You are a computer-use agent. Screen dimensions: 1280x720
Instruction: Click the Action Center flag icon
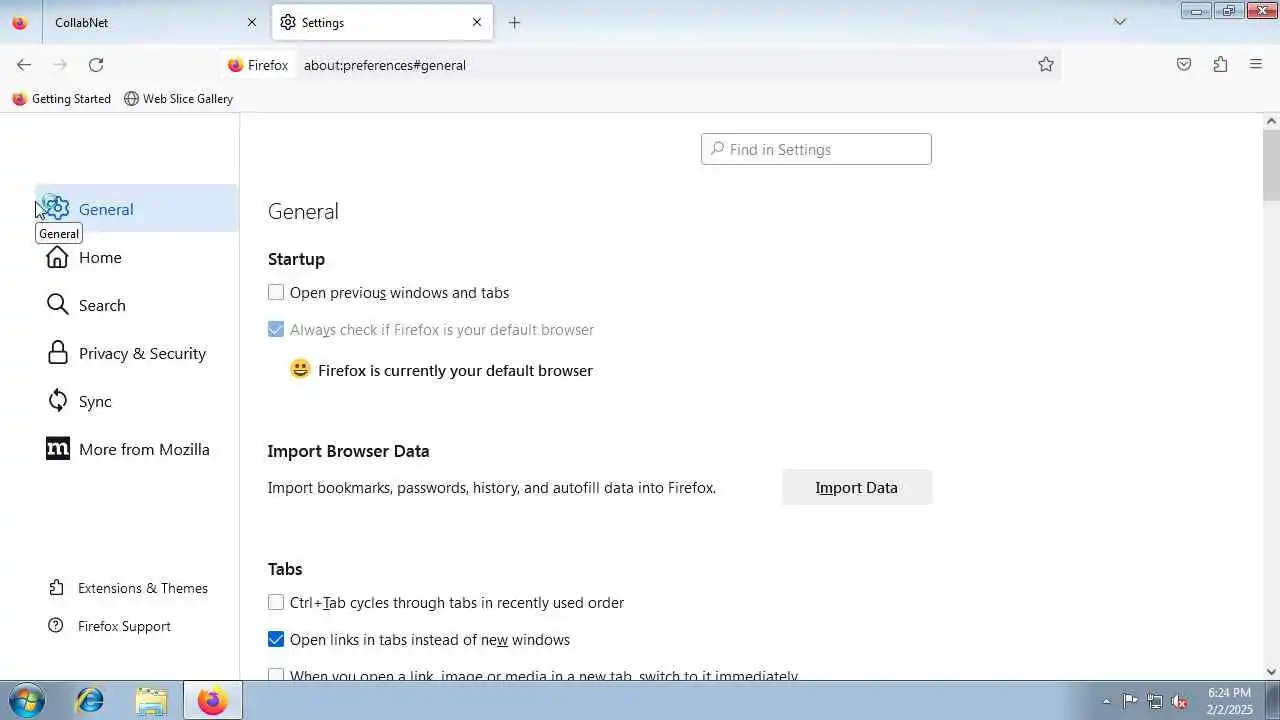pos(1130,701)
